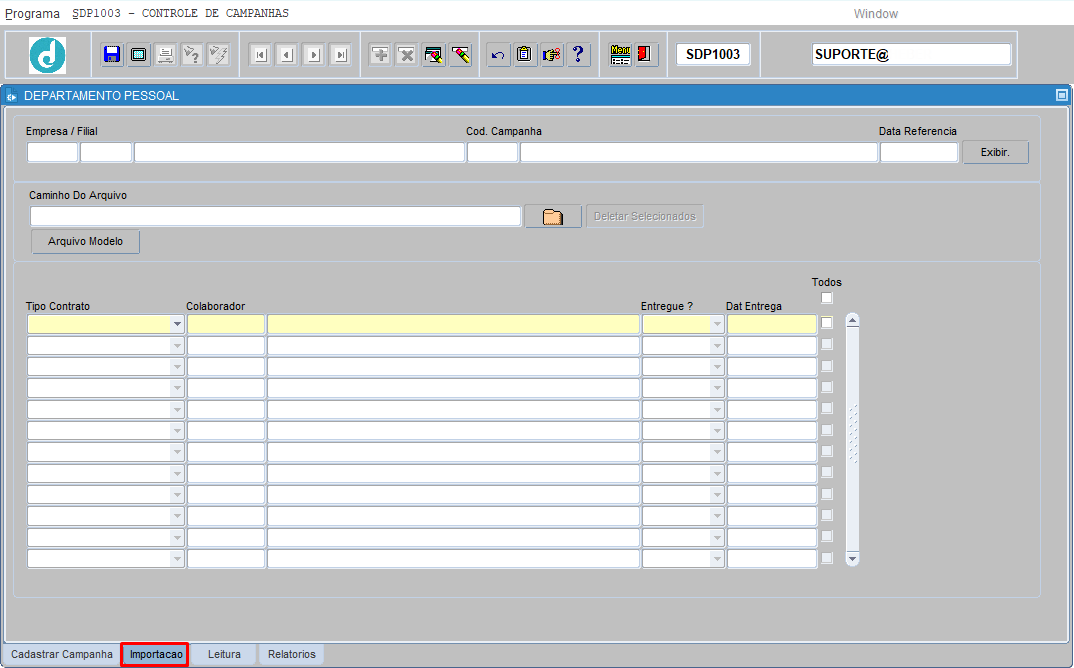Click the Execute Query flashlight-lightning icon

pyautogui.click(x=218, y=54)
